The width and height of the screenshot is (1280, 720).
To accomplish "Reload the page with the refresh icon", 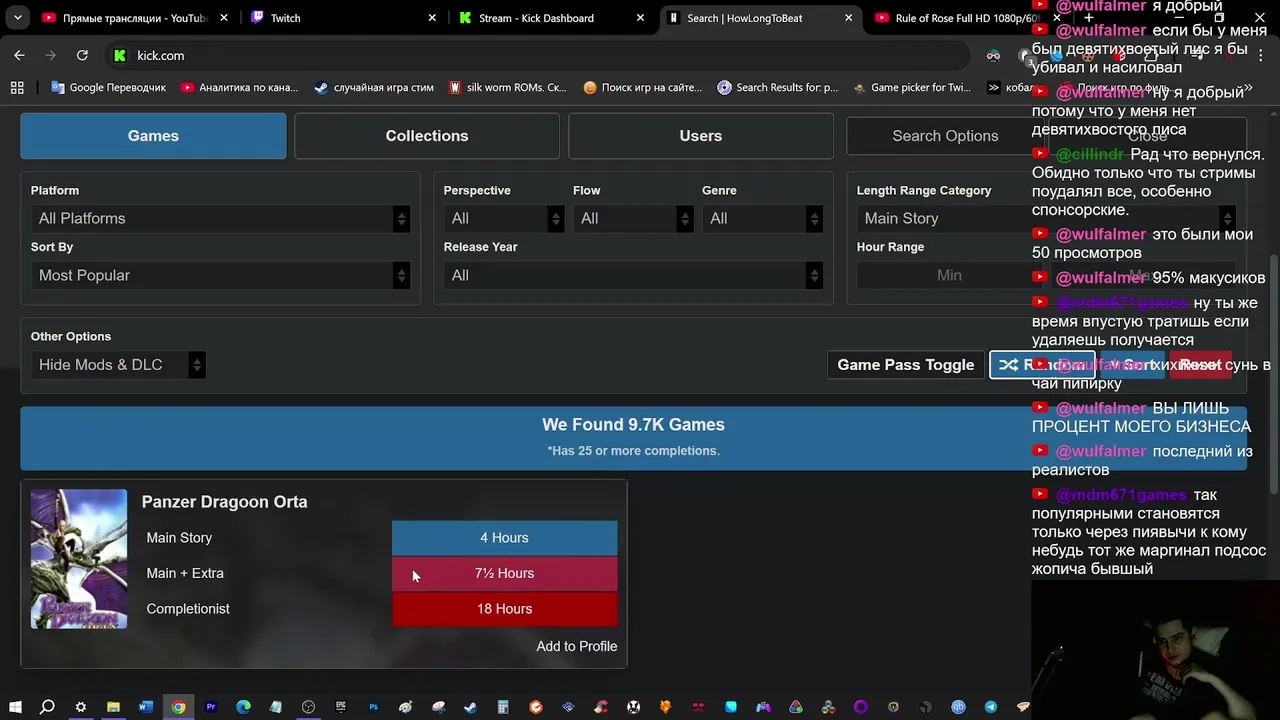I will tap(82, 55).
